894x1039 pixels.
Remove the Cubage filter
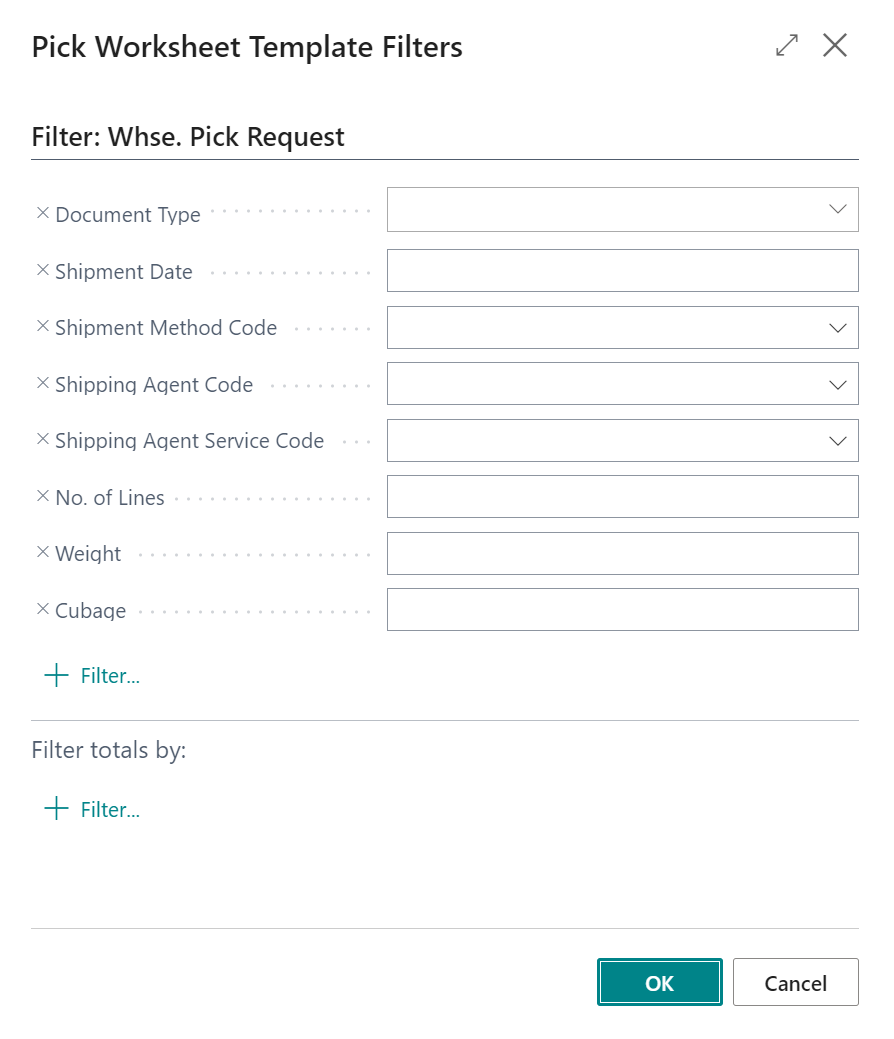click(x=42, y=609)
